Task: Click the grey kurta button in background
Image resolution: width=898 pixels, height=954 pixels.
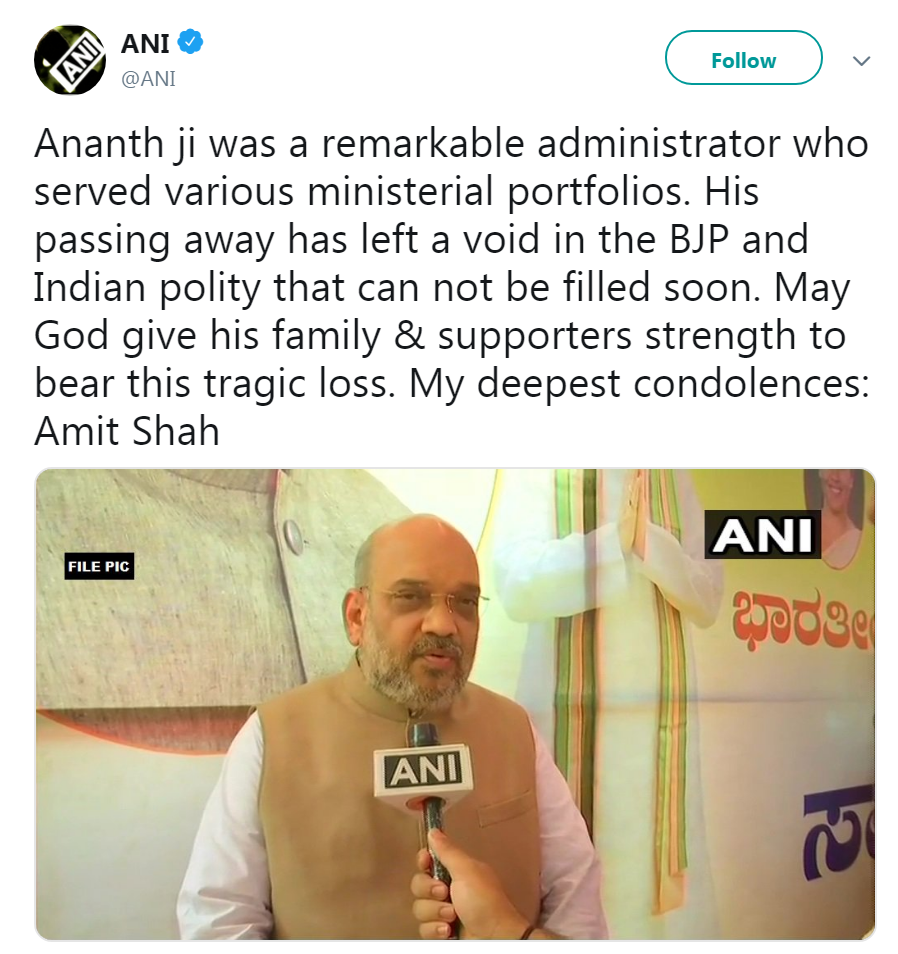Action: pos(292,536)
